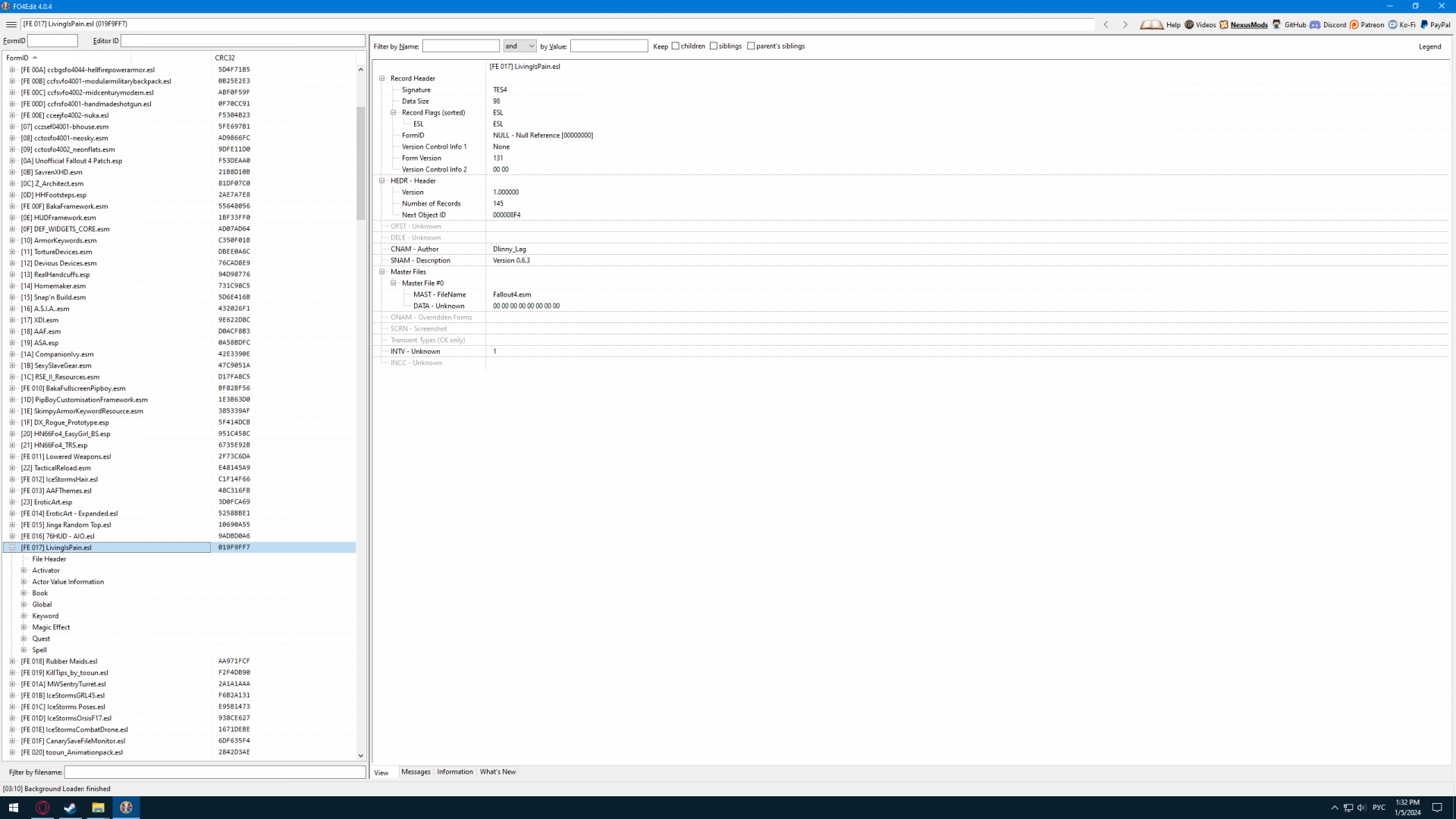
Task: Toggle the parent's siblings checkbox
Action: 751,46
